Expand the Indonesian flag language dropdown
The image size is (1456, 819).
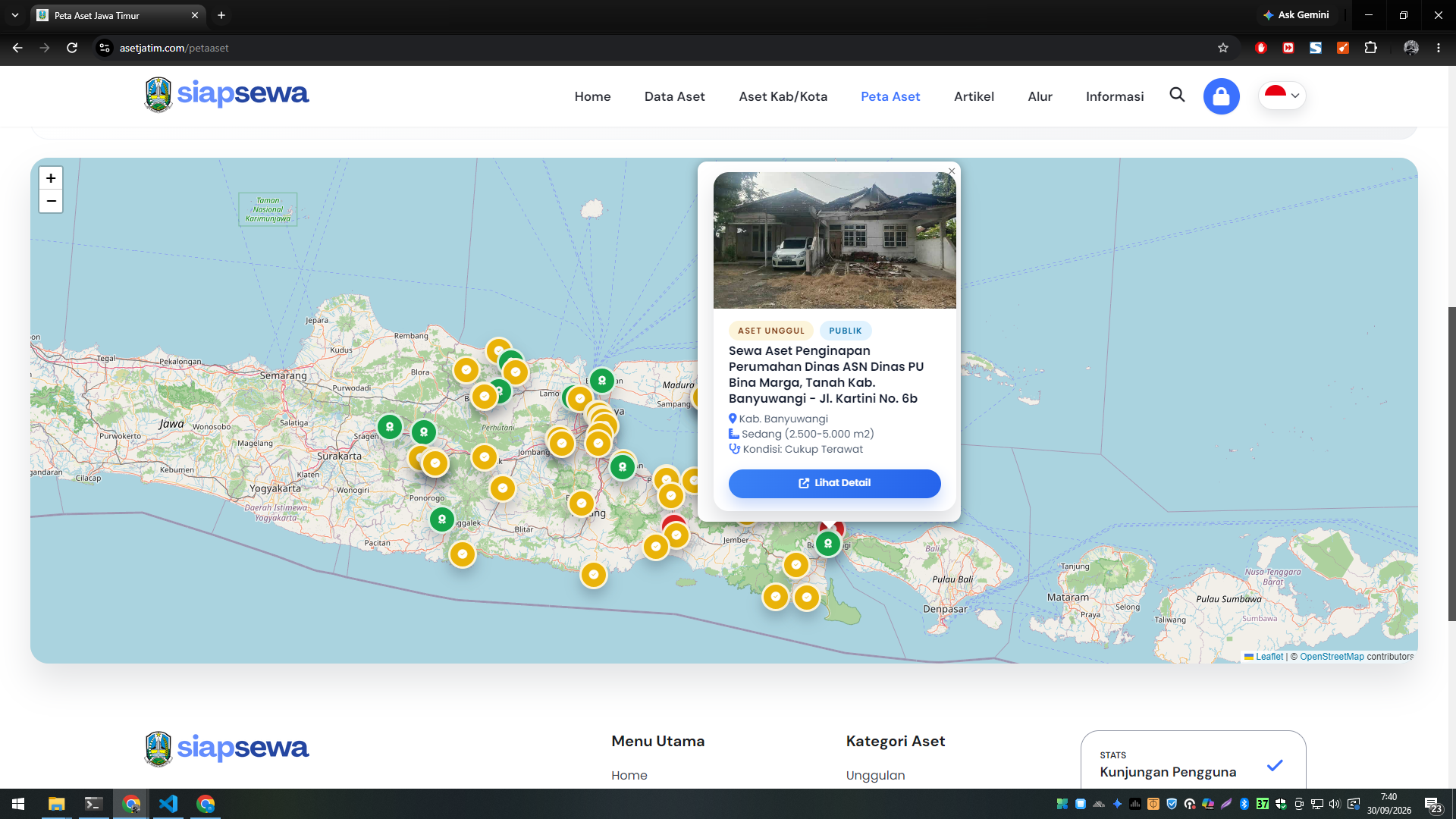[x=1282, y=96]
